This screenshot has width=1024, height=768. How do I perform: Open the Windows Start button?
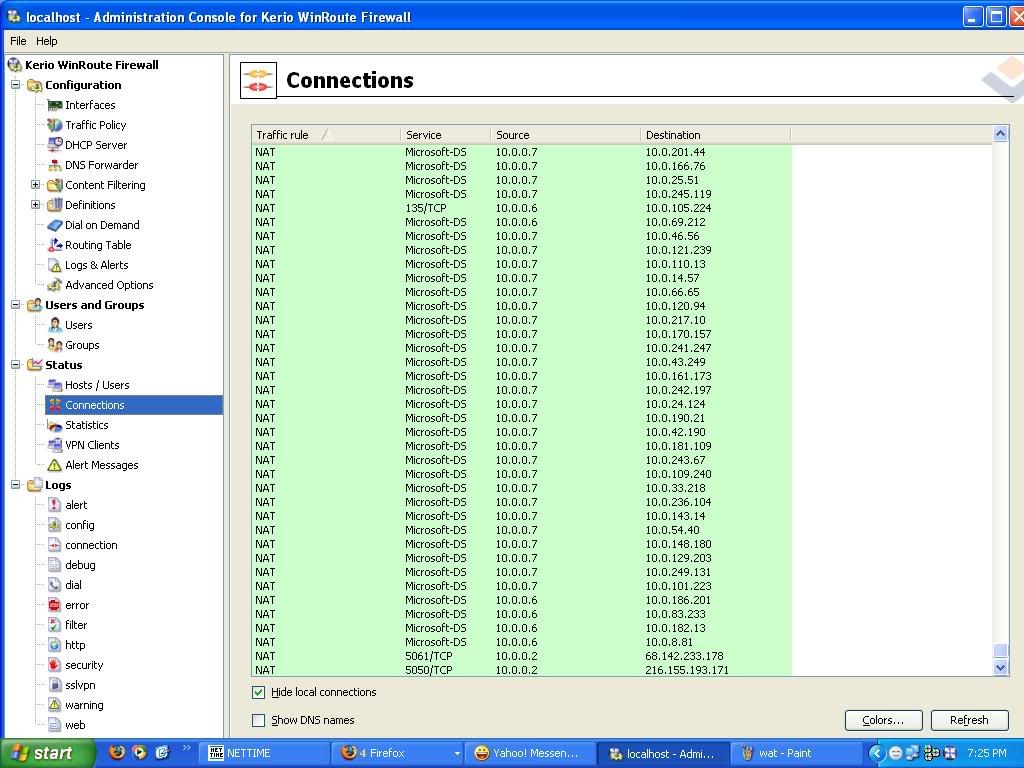pyautogui.click(x=48, y=754)
